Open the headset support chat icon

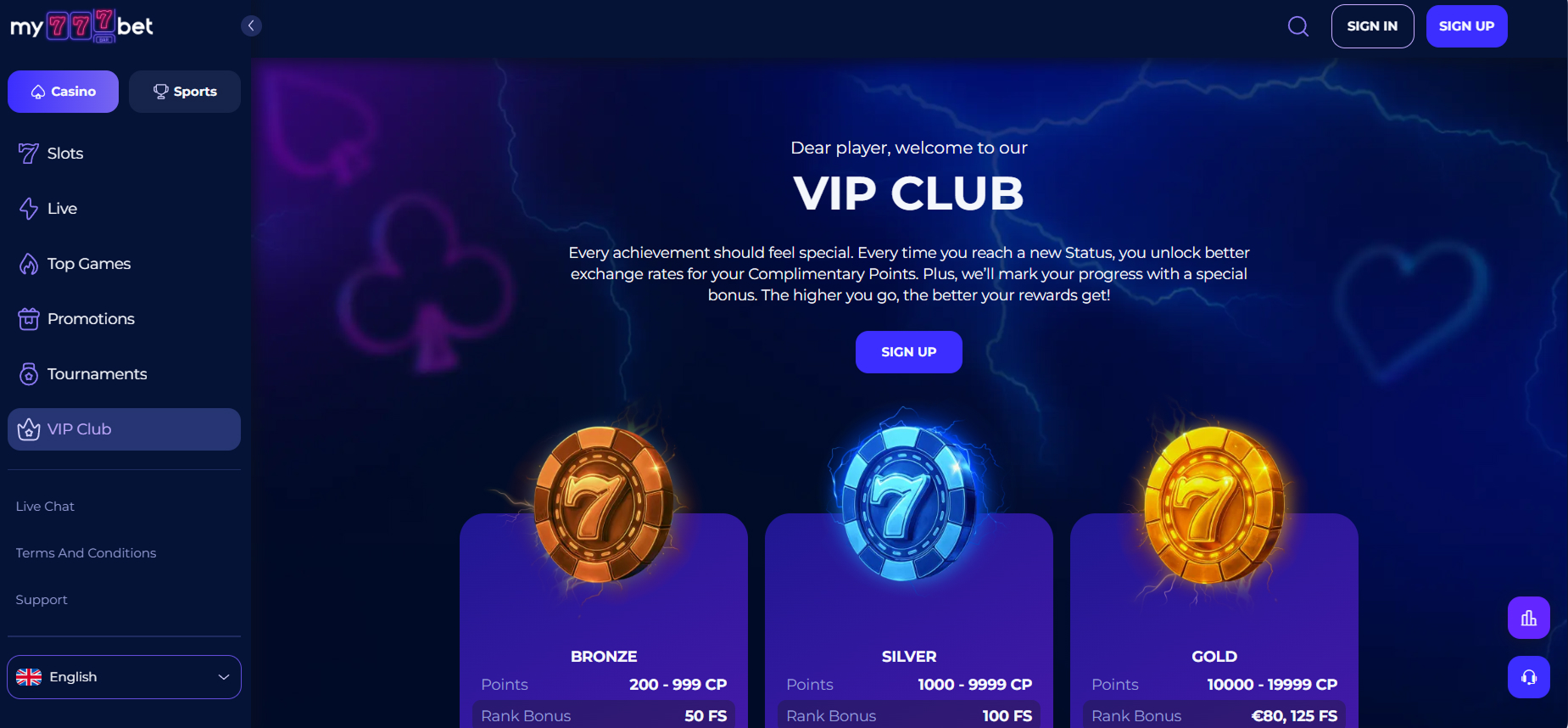pos(1528,677)
